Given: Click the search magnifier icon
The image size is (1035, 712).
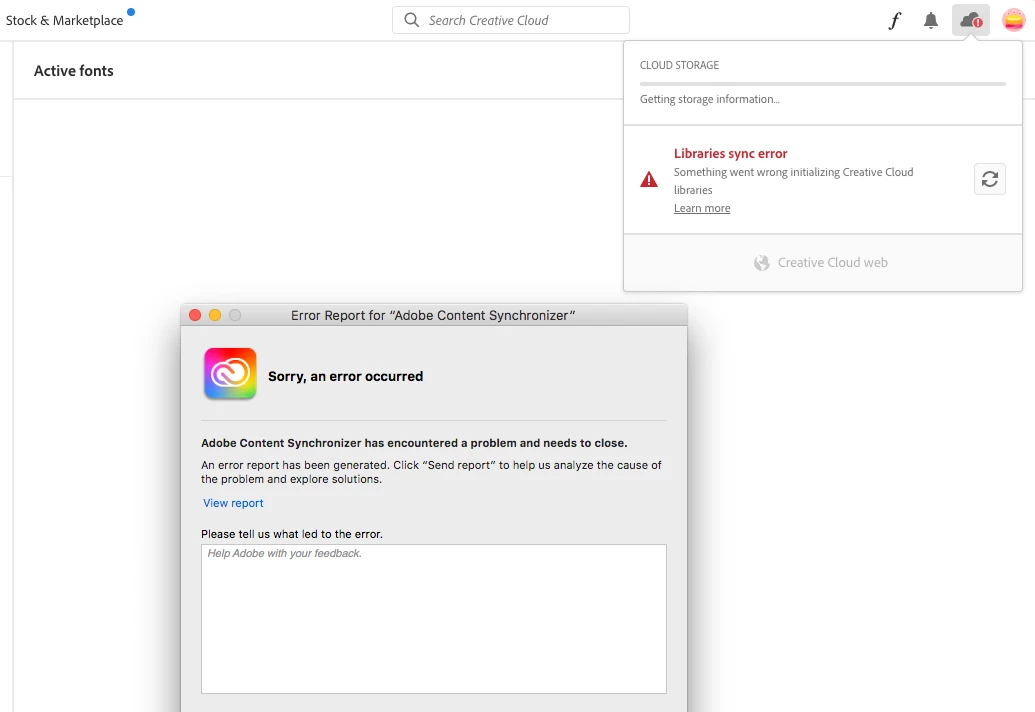Looking at the screenshot, I should 411,20.
